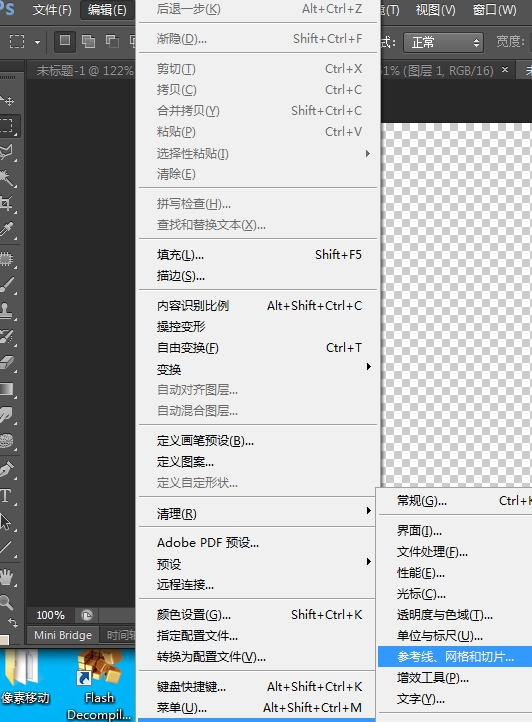532x722 pixels.
Task: Expand the 变换 submenu
Action: pyautogui.click(x=258, y=369)
